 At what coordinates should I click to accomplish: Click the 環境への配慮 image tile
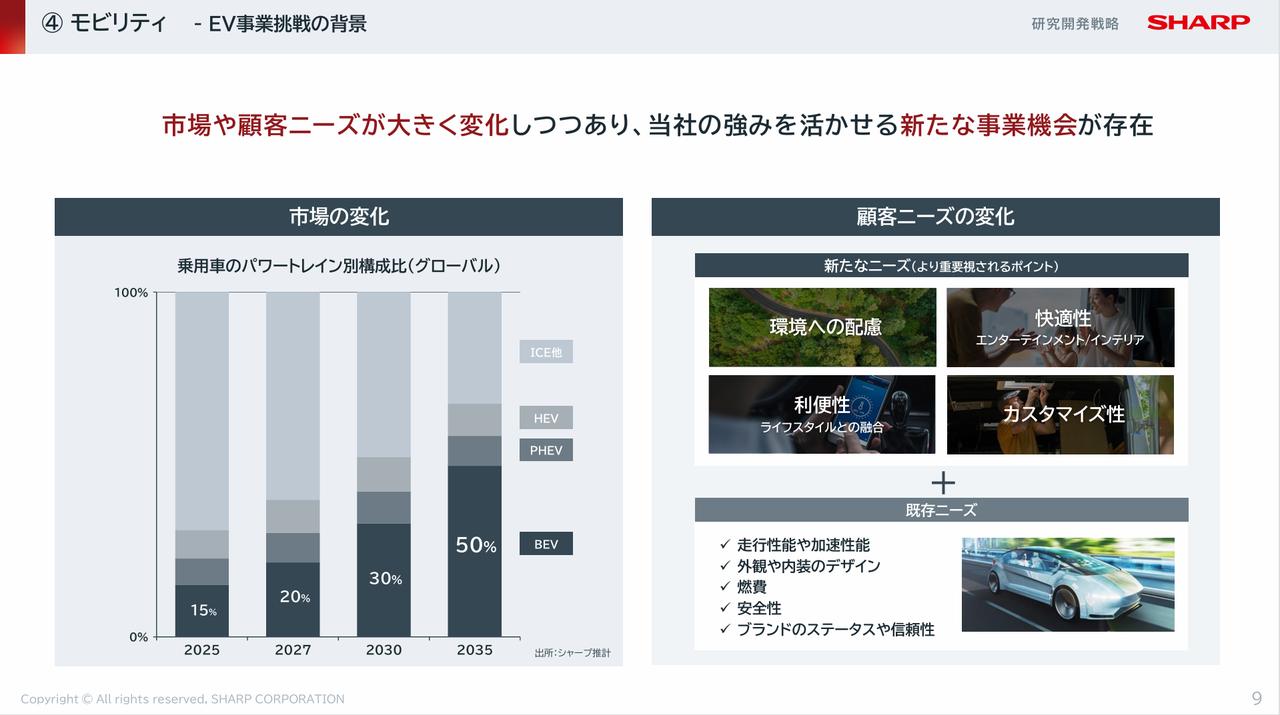pyautogui.click(x=821, y=327)
